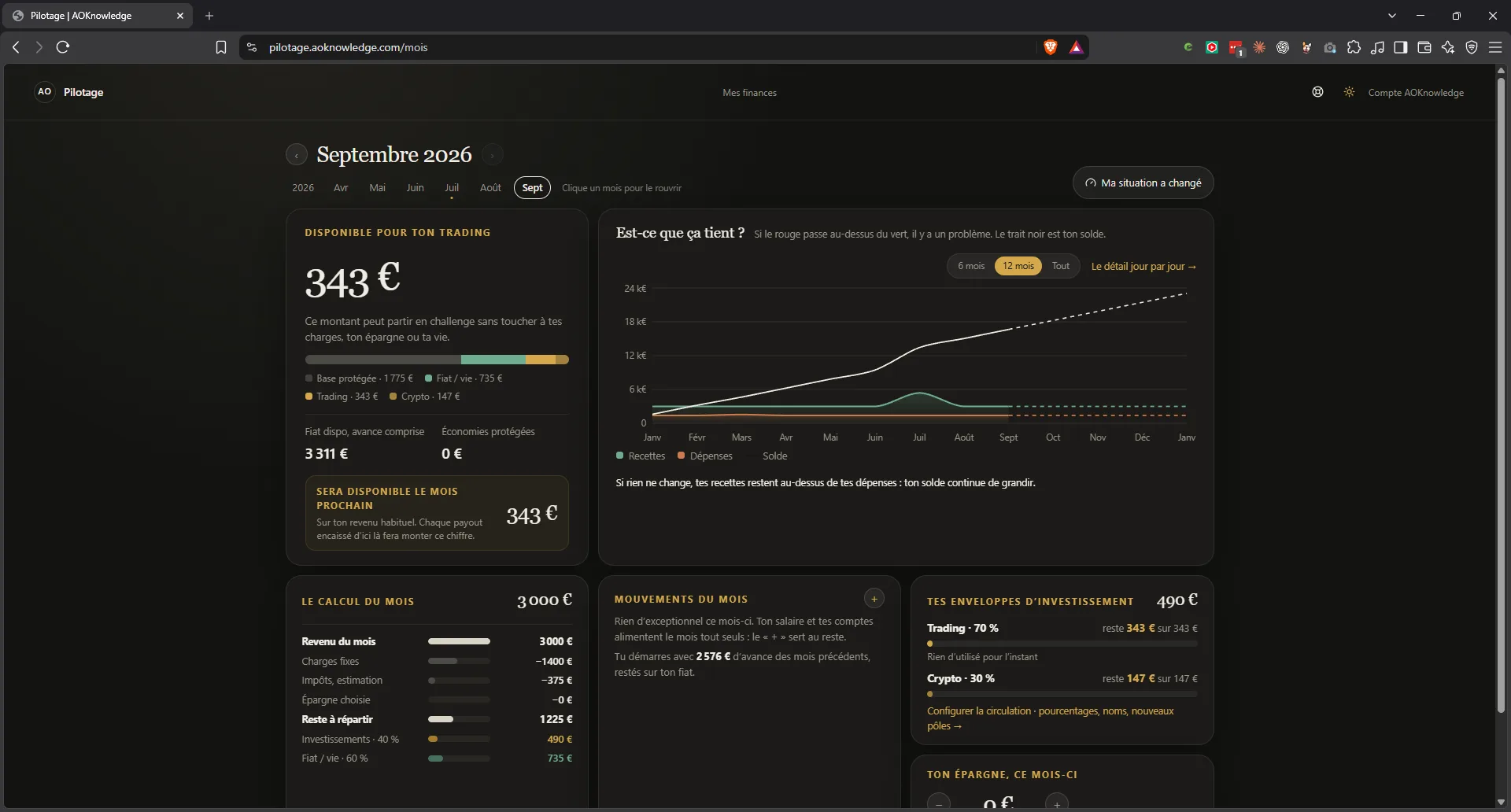The image size is (1511, 812).
Task: Open the browser hamburger menu
Action: point(1495,47)
